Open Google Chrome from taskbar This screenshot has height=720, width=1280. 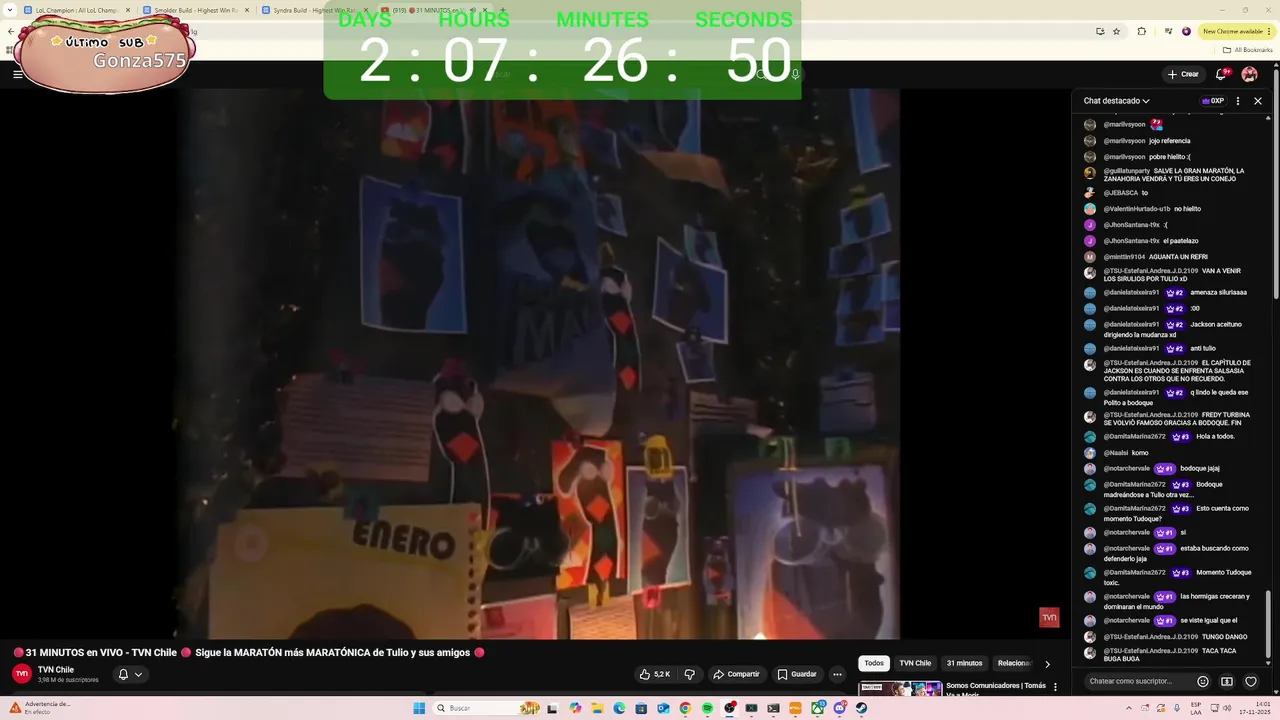tap(685, 708)
